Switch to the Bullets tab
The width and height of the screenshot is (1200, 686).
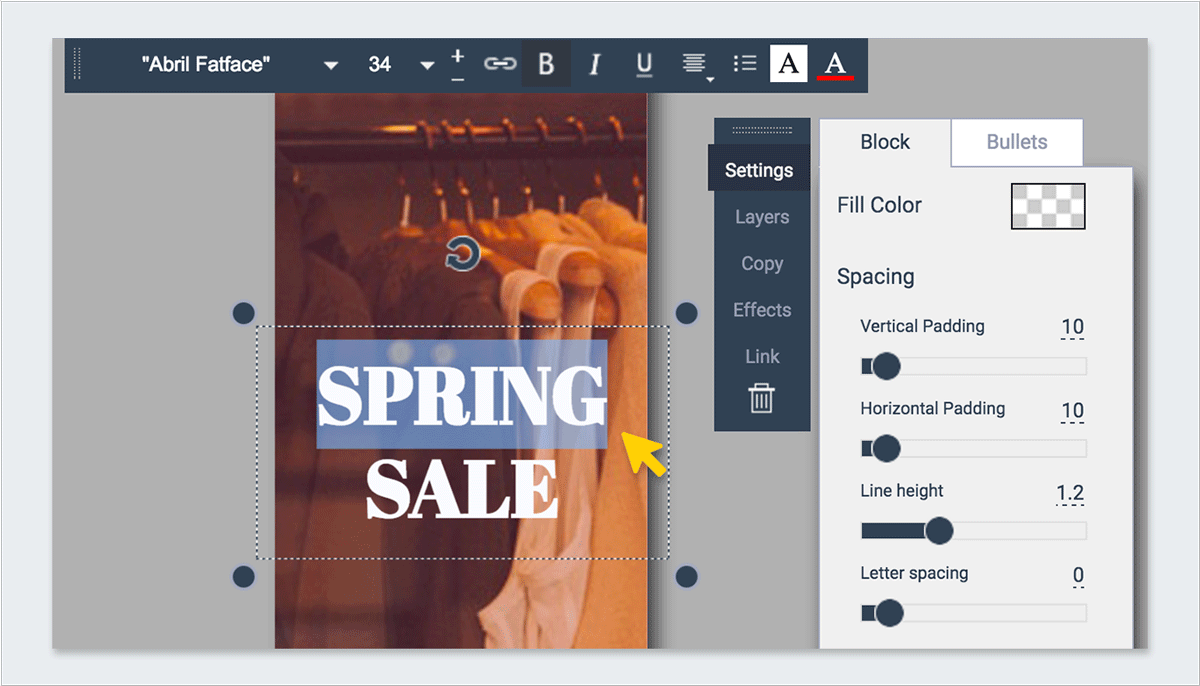click(1016, 142)
